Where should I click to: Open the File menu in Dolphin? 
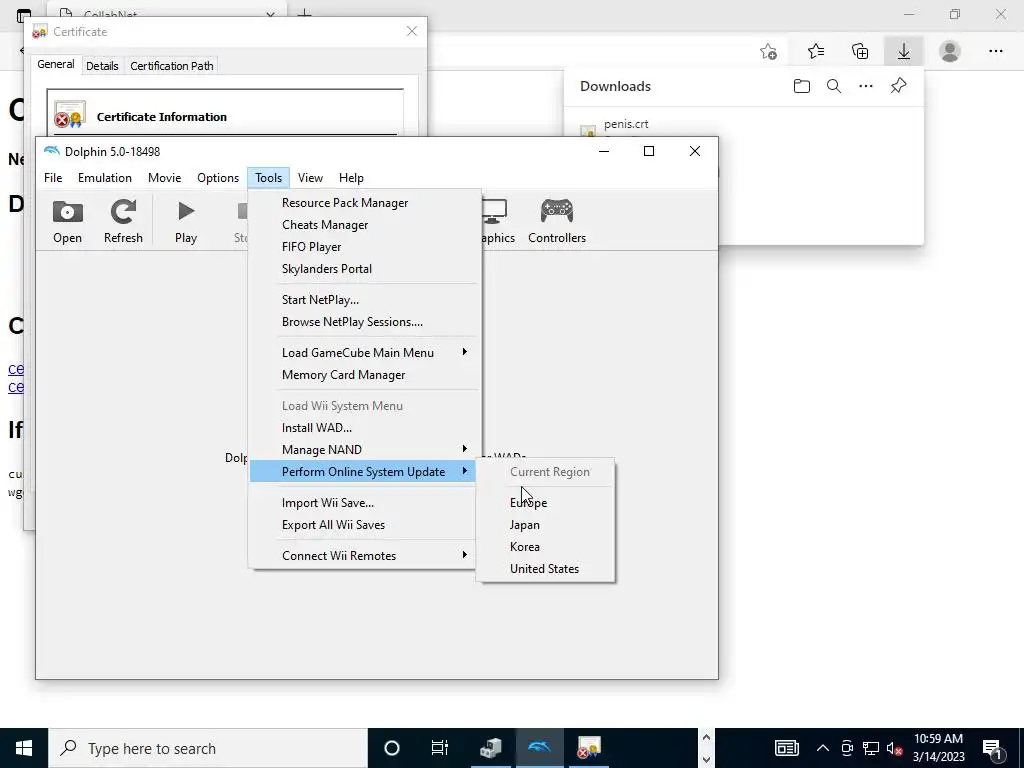coord(53,178)
